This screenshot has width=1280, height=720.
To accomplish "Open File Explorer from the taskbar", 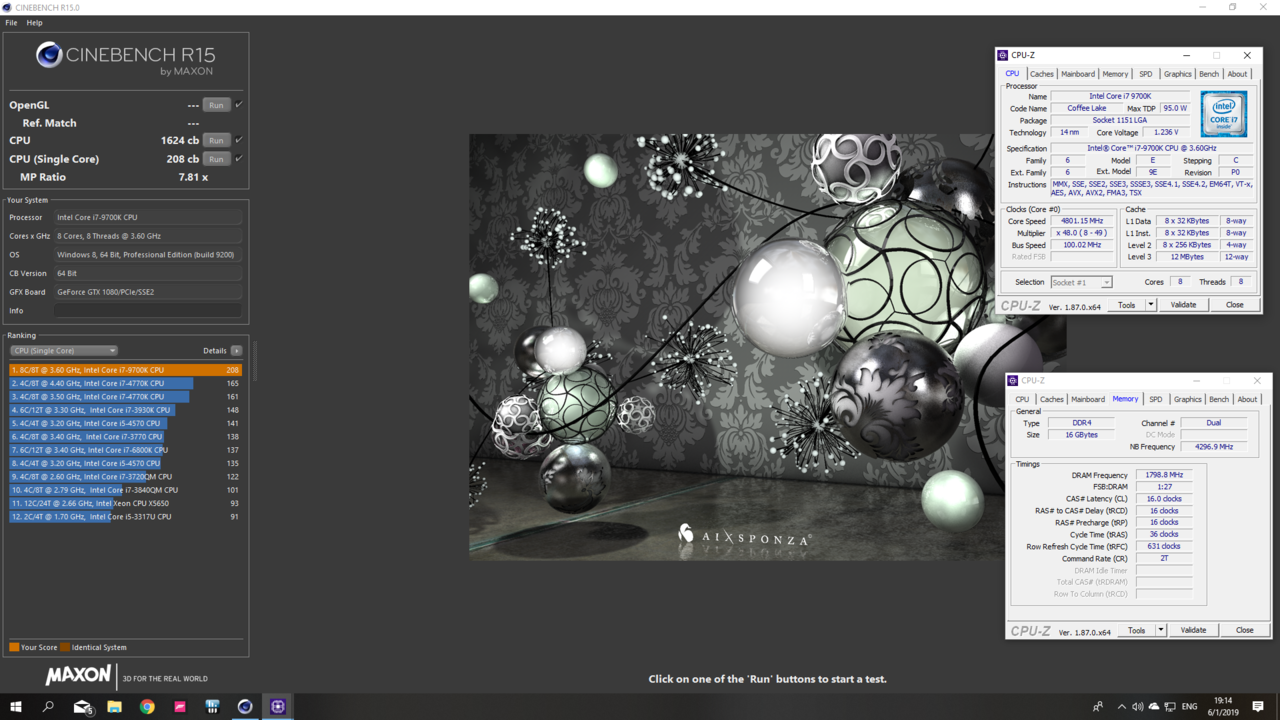I will click(x=115, y=707).
